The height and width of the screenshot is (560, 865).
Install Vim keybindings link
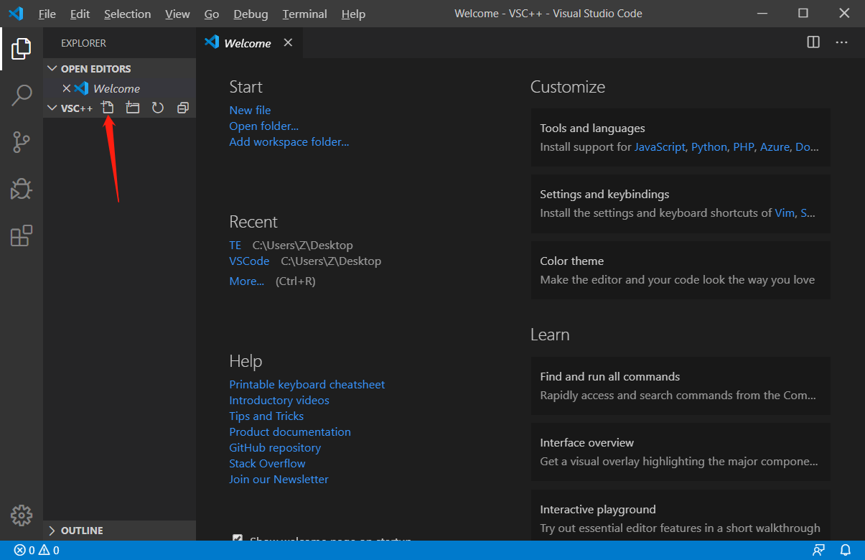pos(784,213)
